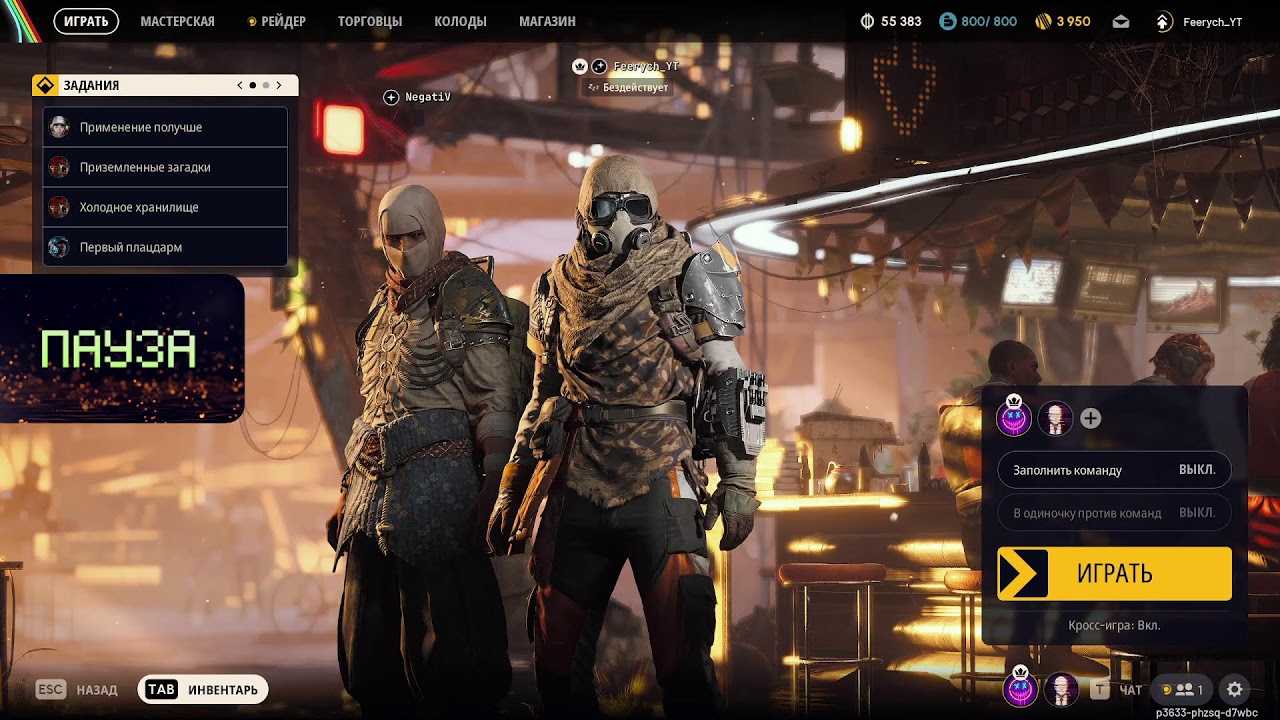Open quest Приземленные загадки
This screenshot has height=720, width=1280.
pos(165,167)
